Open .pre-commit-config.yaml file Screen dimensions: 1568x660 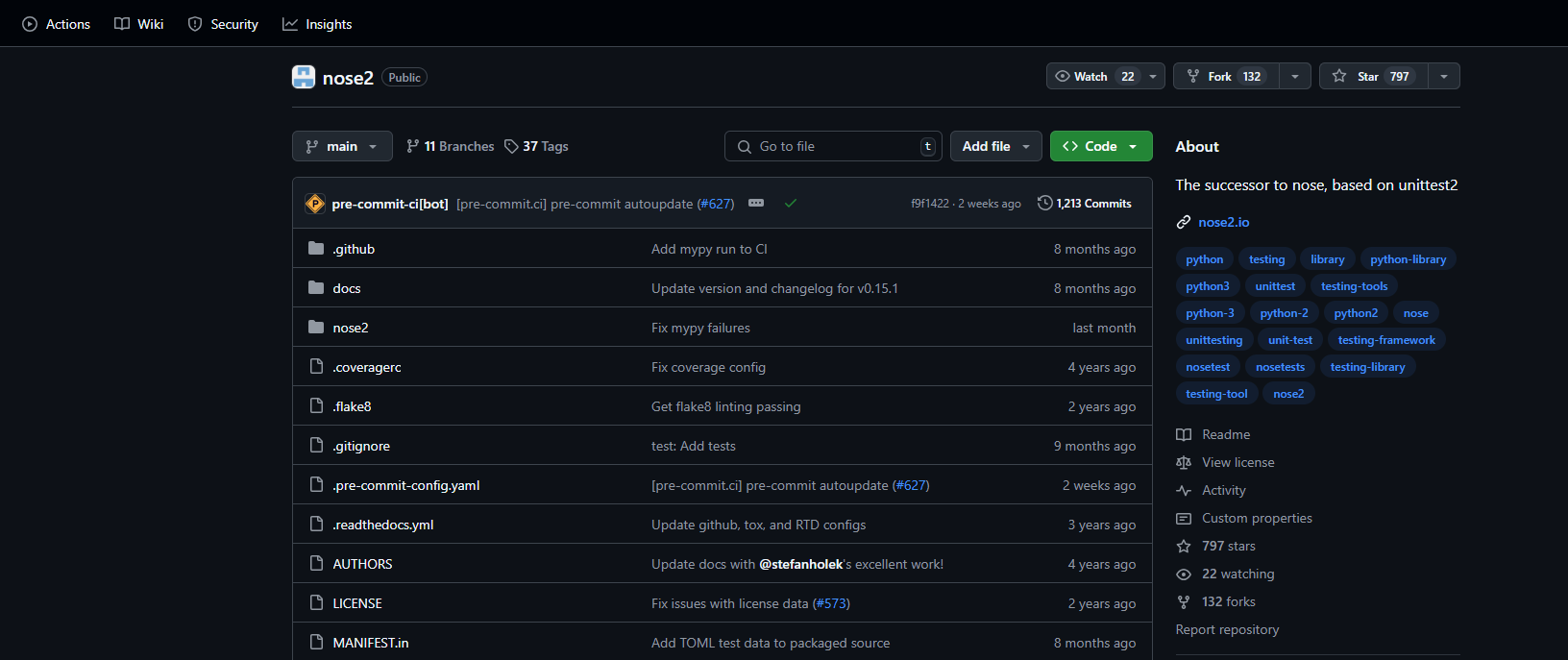click(x=406, y=485)
